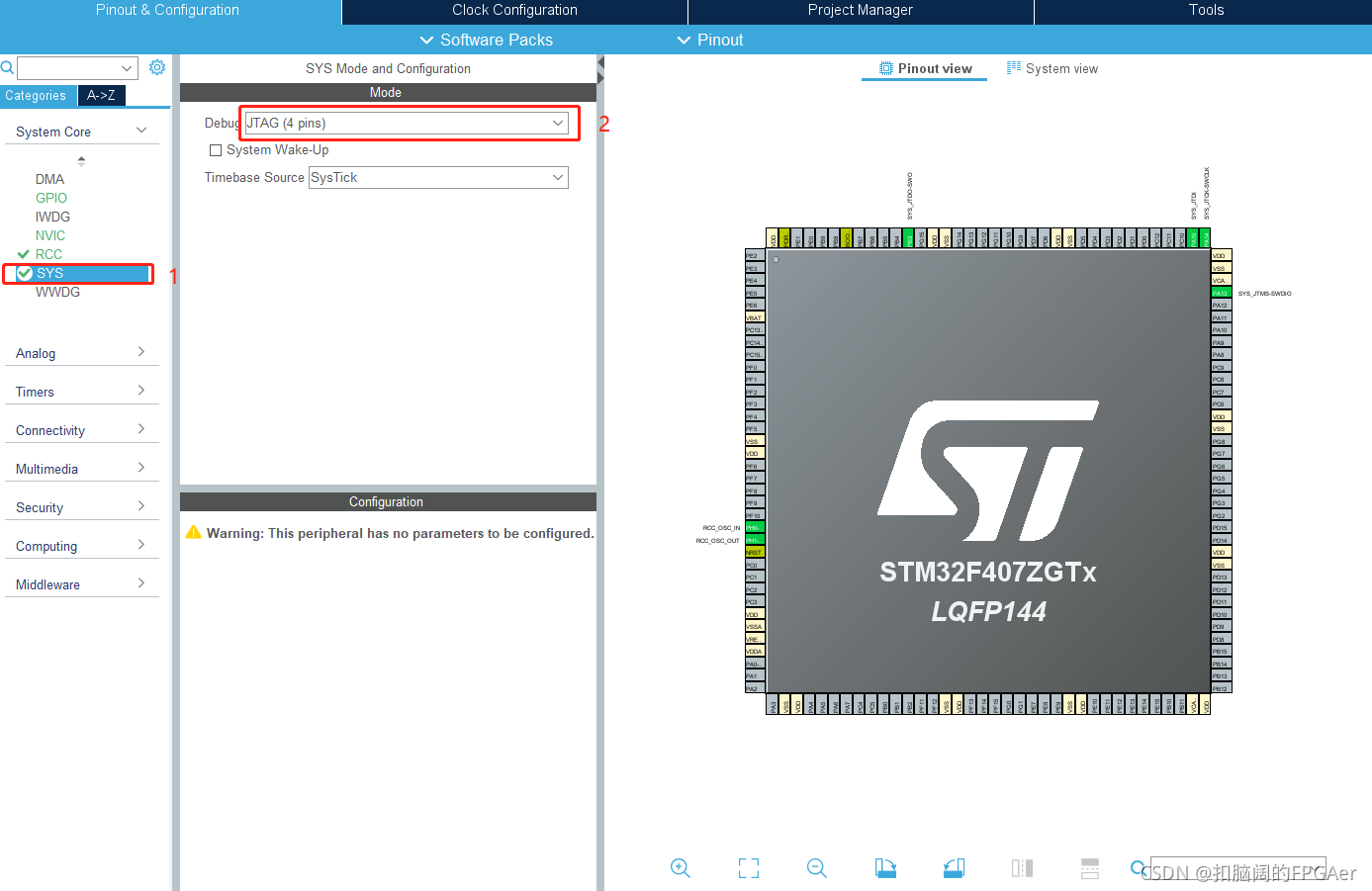Image resolution: width=1372 pixels, height=891 pixels.
Task: Select the Categories tab
Action: tap(36, 96)
